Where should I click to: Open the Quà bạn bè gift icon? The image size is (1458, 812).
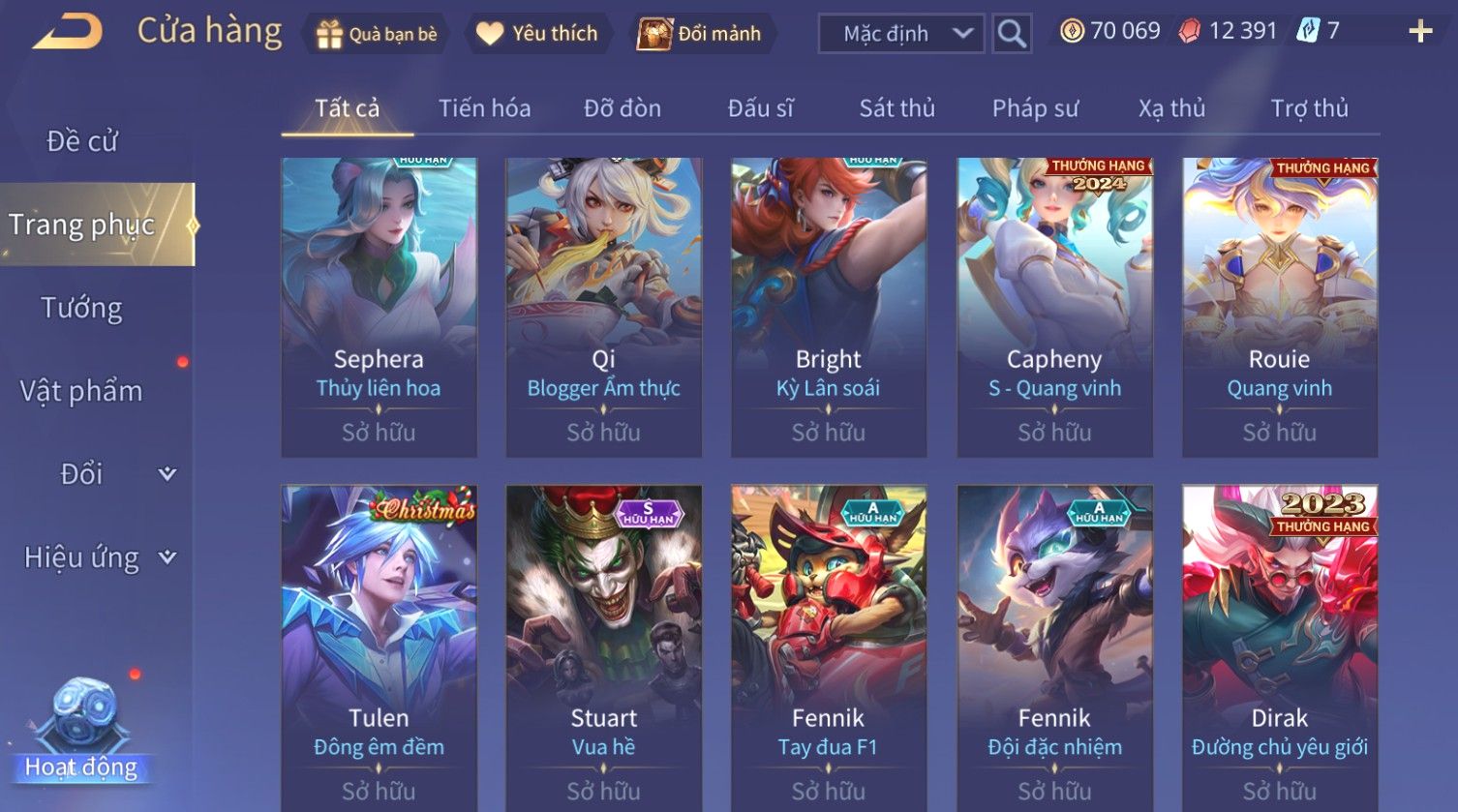(329, 34)
